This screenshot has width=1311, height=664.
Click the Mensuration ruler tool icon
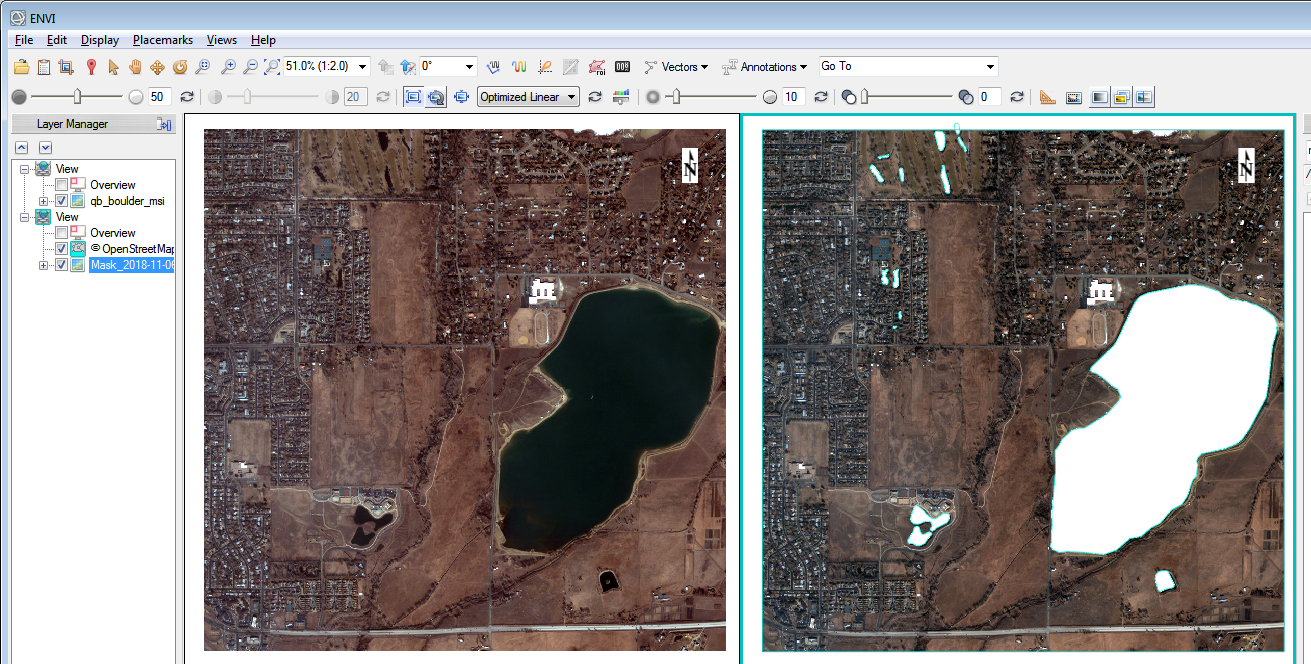pyautogui.click(x=1047, y=97)
